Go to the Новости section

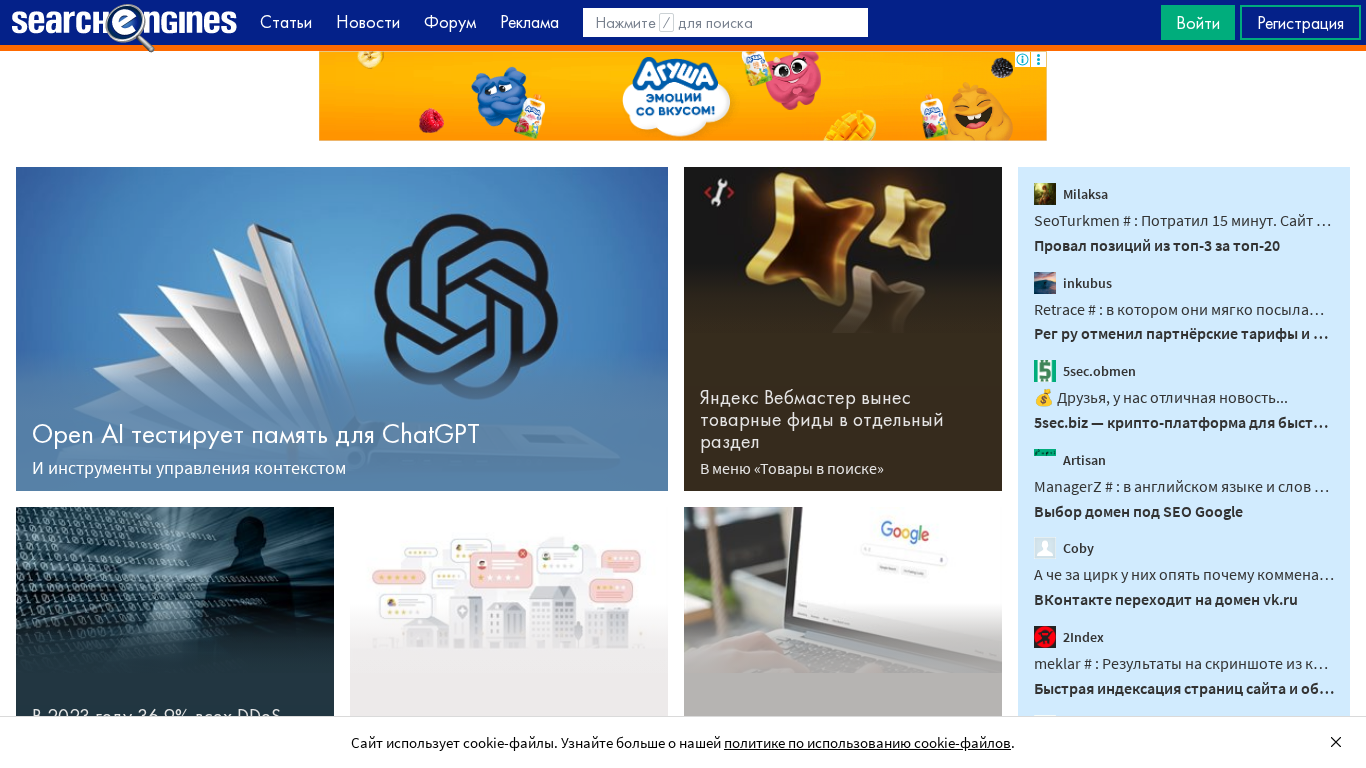click(368, 22)
